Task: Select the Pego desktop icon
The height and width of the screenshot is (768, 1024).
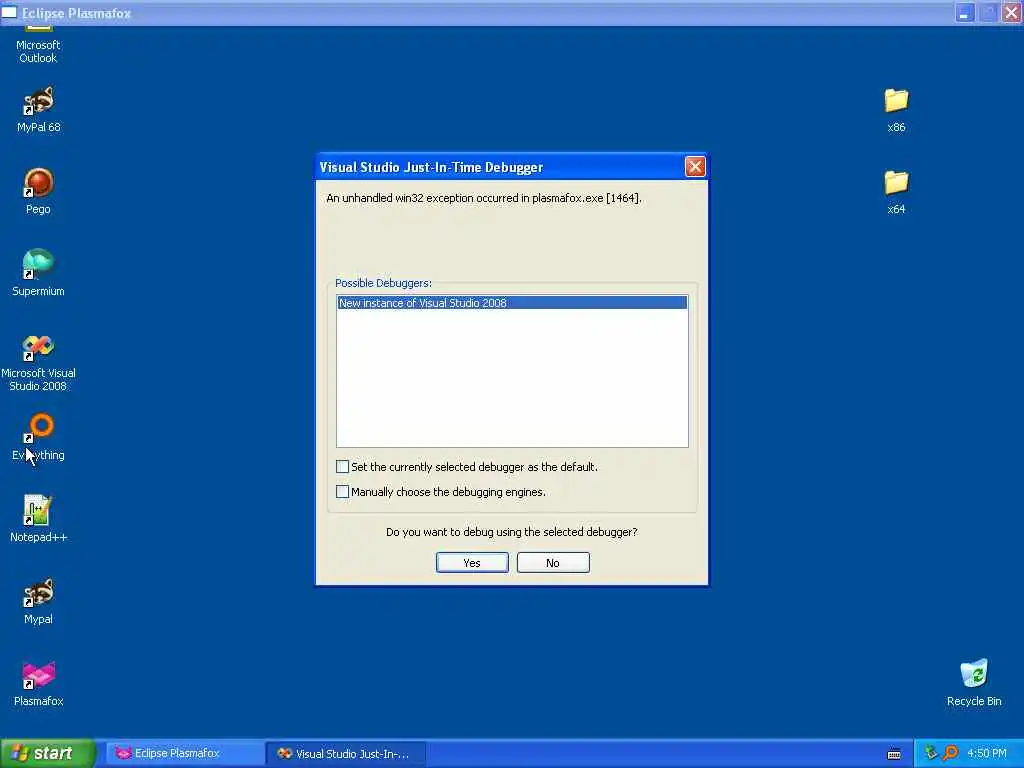Action: (x=38, y=191)
